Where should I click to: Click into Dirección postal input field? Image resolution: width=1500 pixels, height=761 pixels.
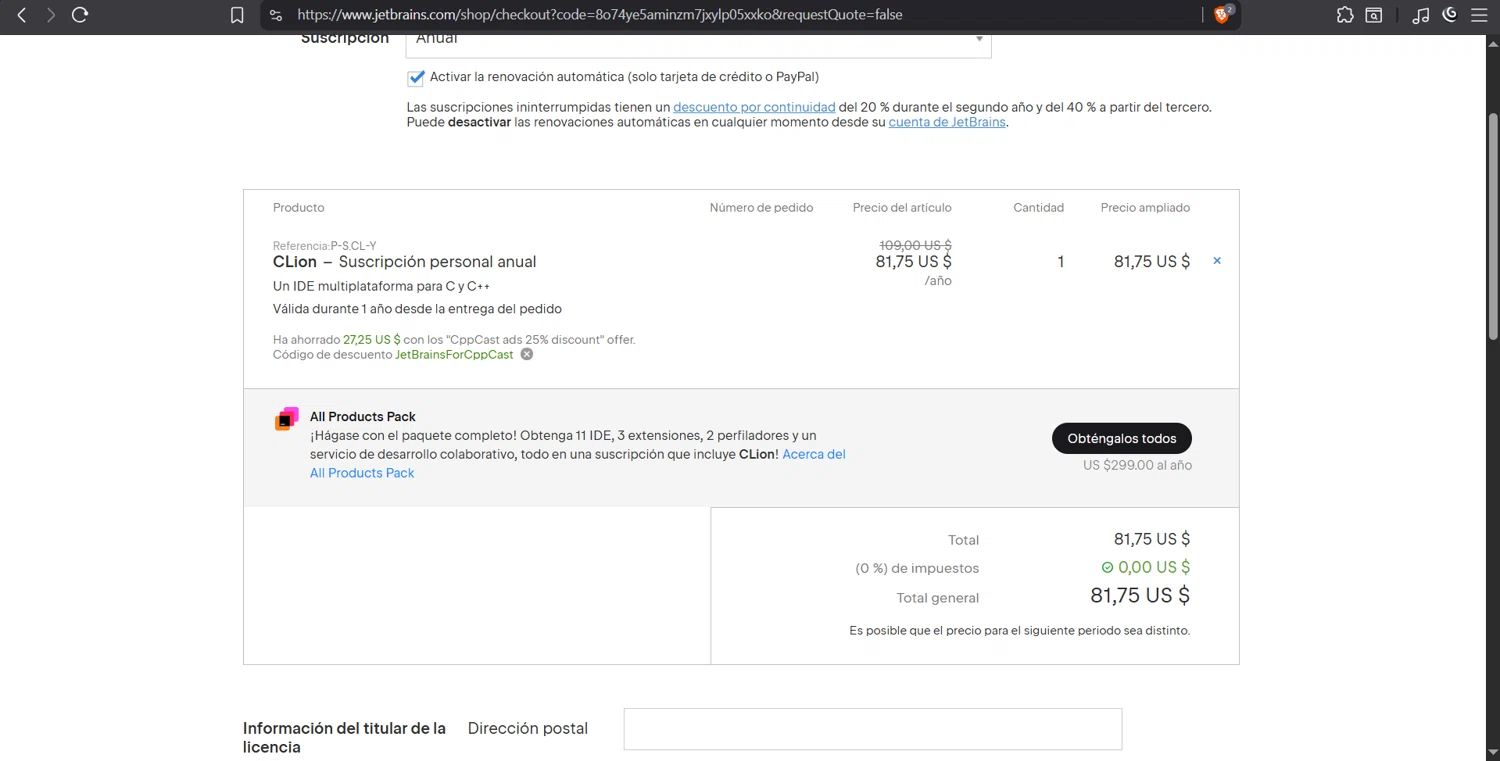(x=873, y=729)
